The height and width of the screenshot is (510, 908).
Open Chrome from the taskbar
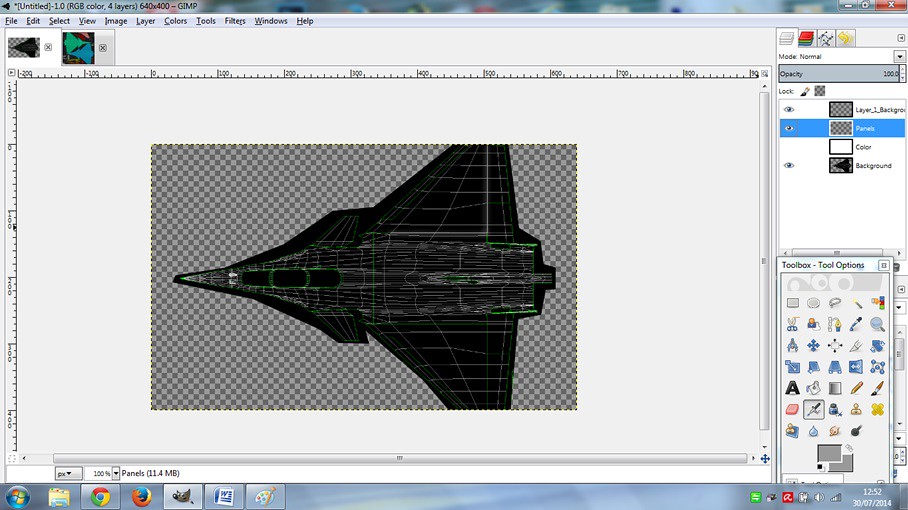[100, 497]
